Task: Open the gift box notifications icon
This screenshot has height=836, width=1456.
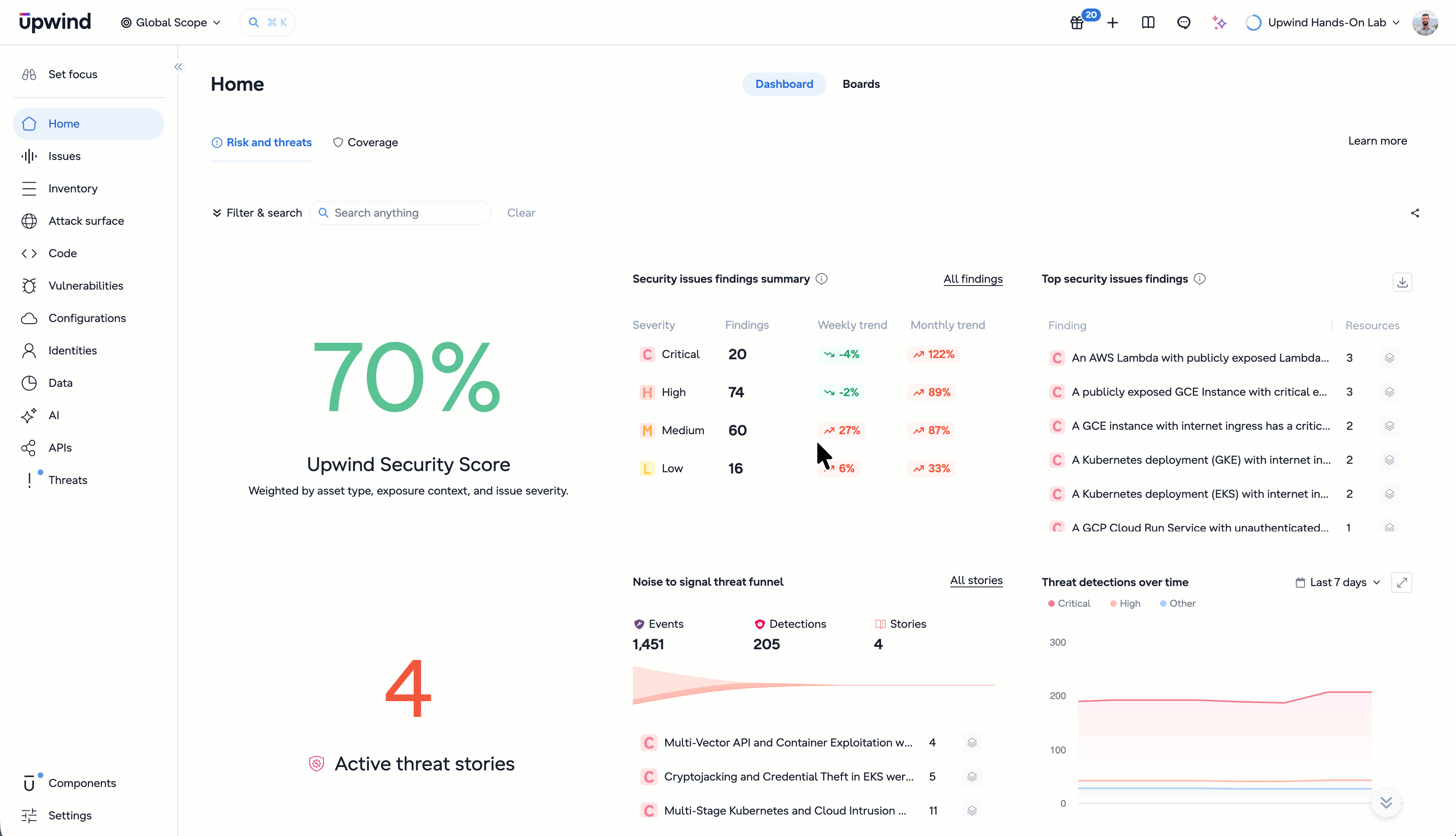Action: 1077,22
